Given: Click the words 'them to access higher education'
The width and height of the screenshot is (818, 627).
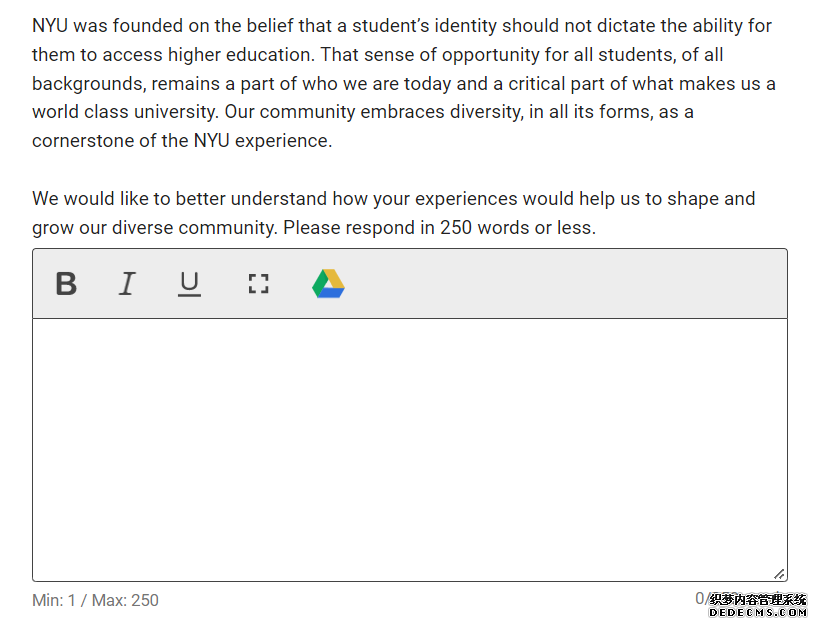Looking at the screenshot, I should tap(172, 55).
